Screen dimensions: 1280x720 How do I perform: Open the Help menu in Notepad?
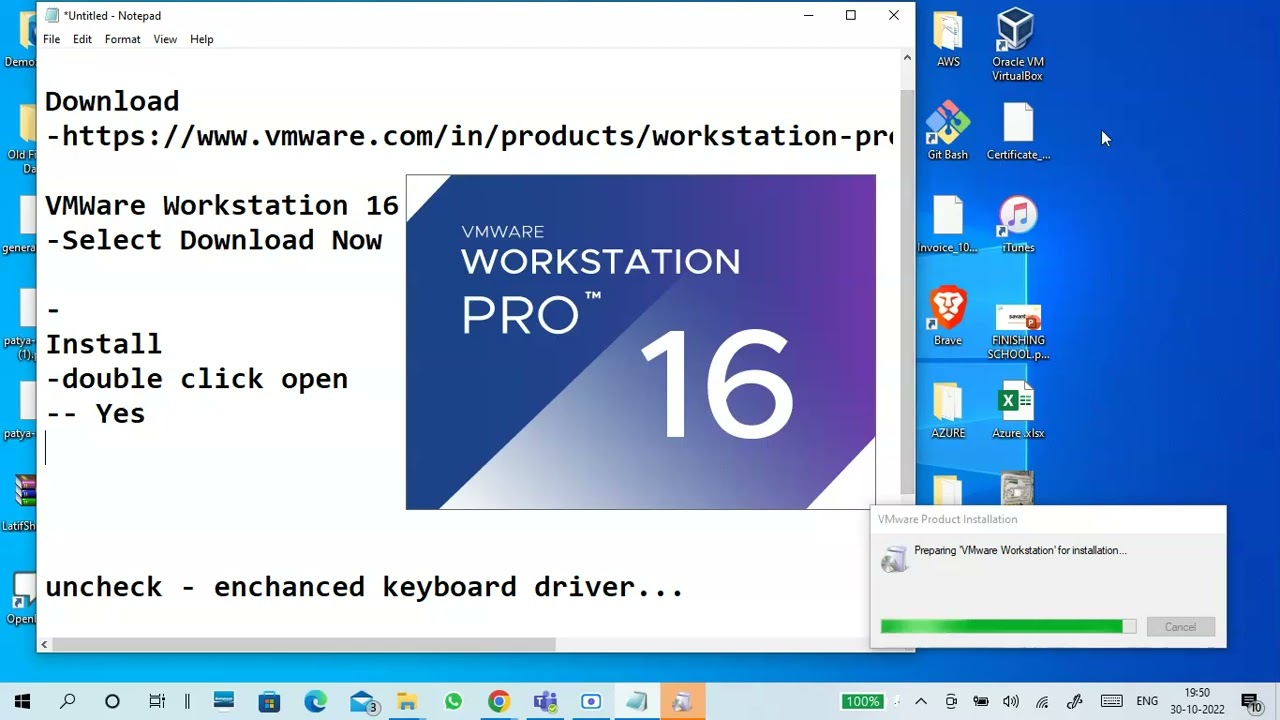[202, 39]
